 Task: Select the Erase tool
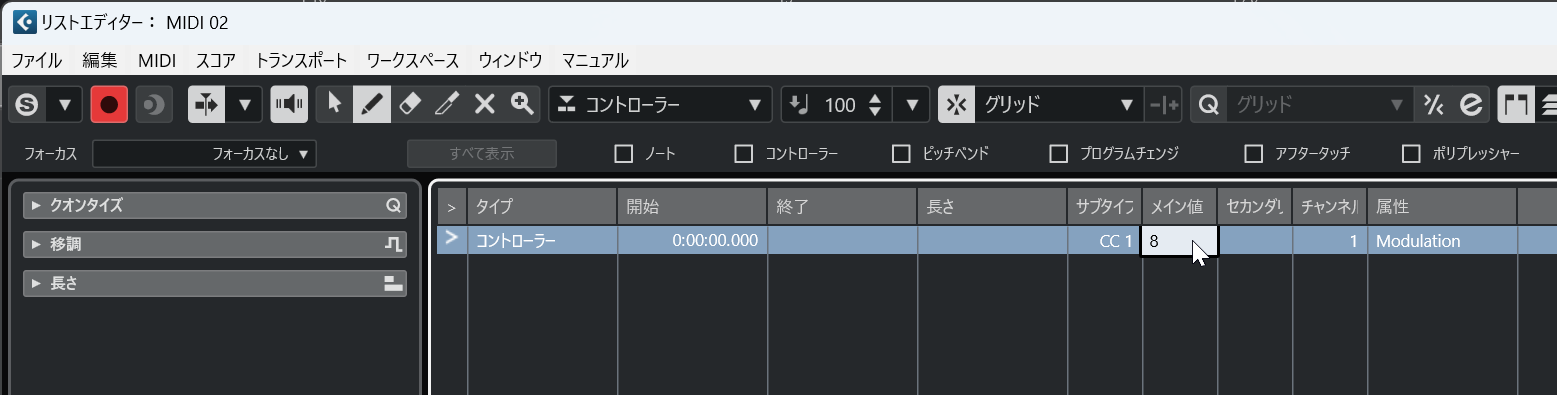tap(409, 104)
